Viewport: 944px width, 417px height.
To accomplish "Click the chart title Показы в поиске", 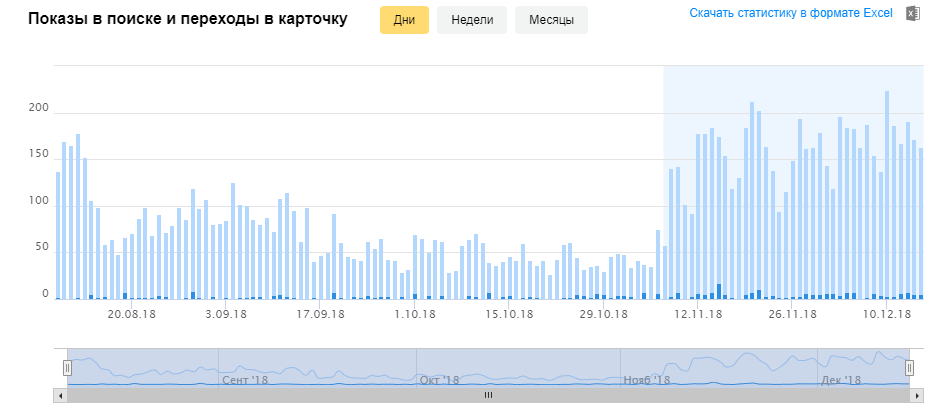I will coord(188,19).
